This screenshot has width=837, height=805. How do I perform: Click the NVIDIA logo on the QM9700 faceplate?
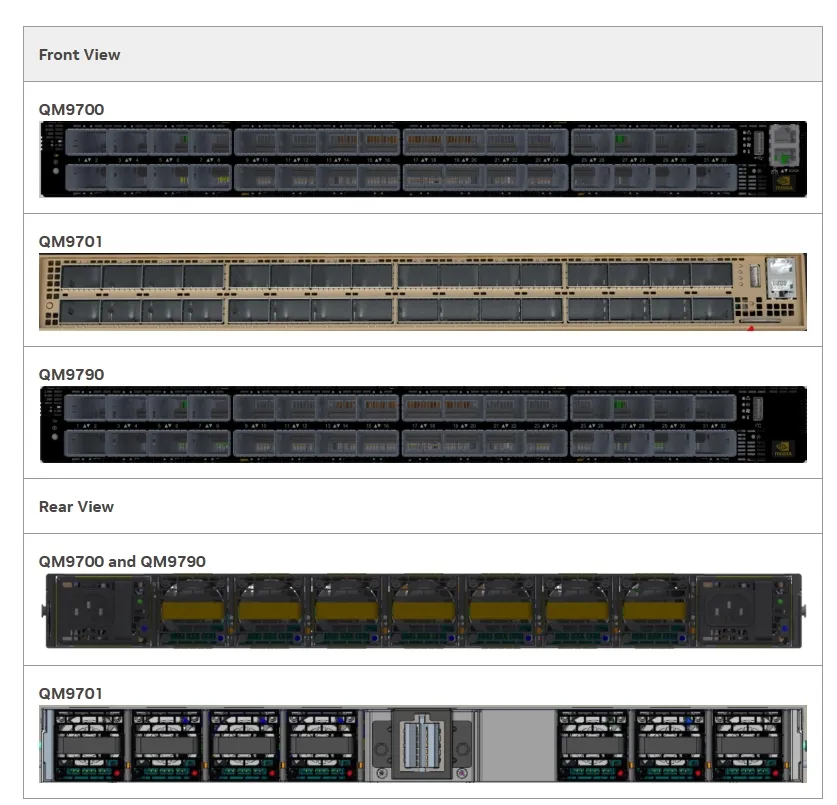(783, 181)
